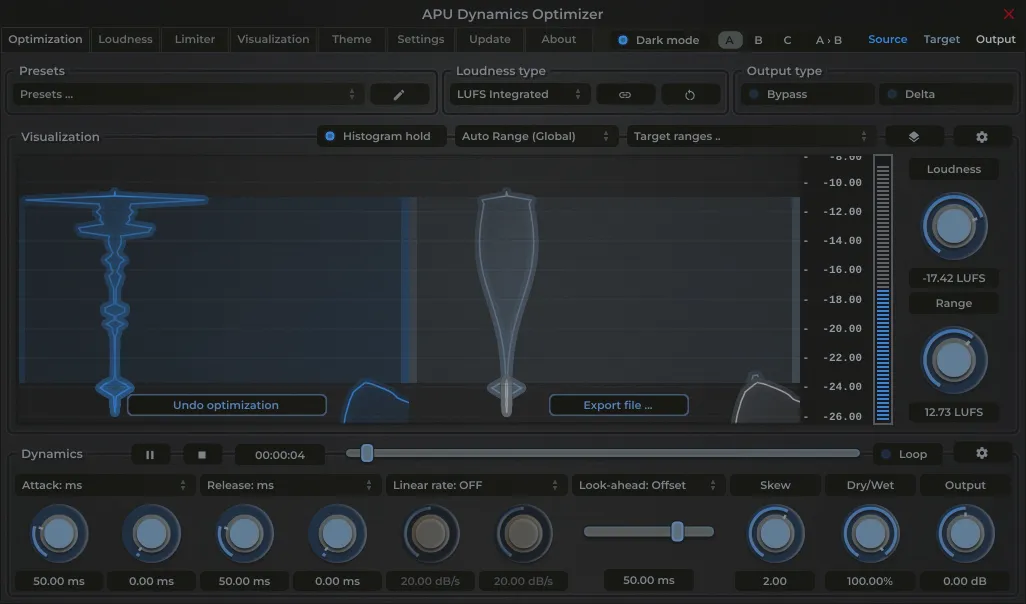Pause playback in the Dynamics section

pyautogui.click(x=150, y=454)
